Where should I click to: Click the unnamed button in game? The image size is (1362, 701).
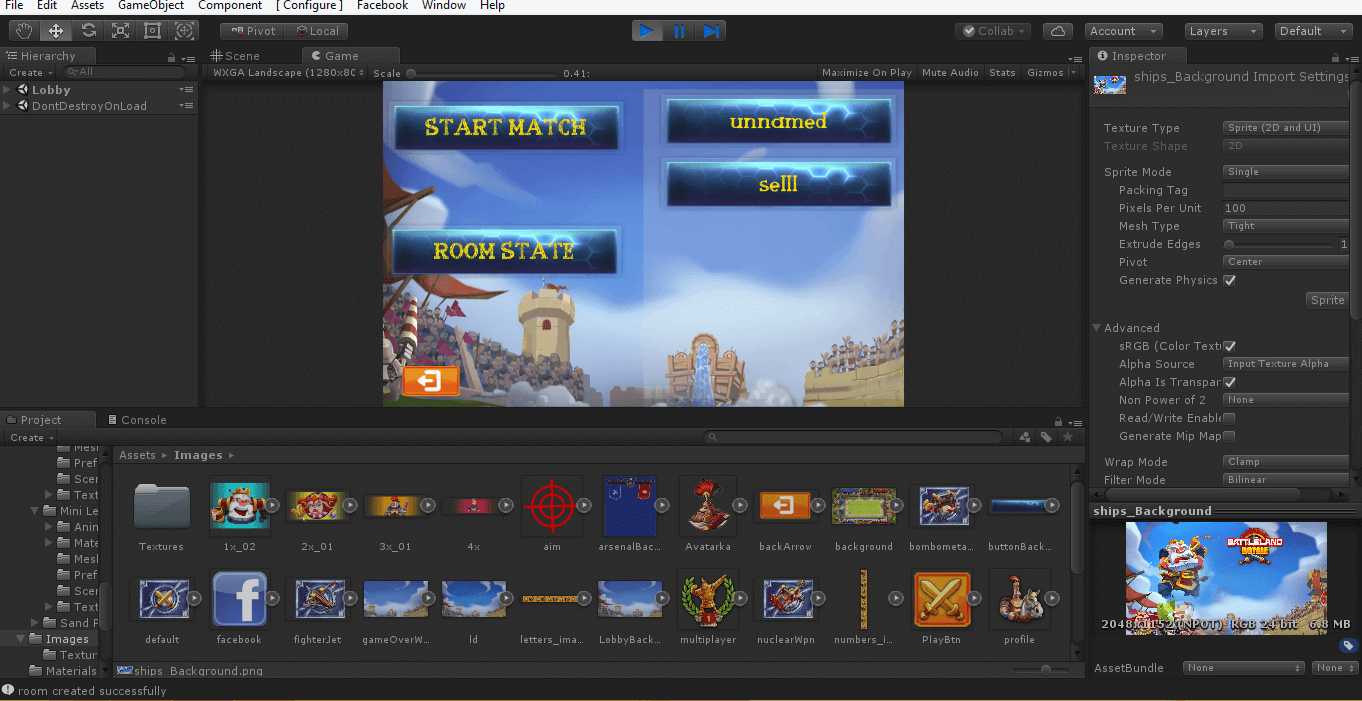click(x=778, y=122)
